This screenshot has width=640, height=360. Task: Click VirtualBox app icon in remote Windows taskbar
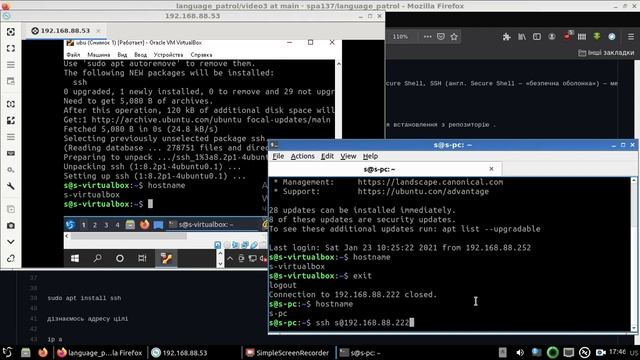166,258
